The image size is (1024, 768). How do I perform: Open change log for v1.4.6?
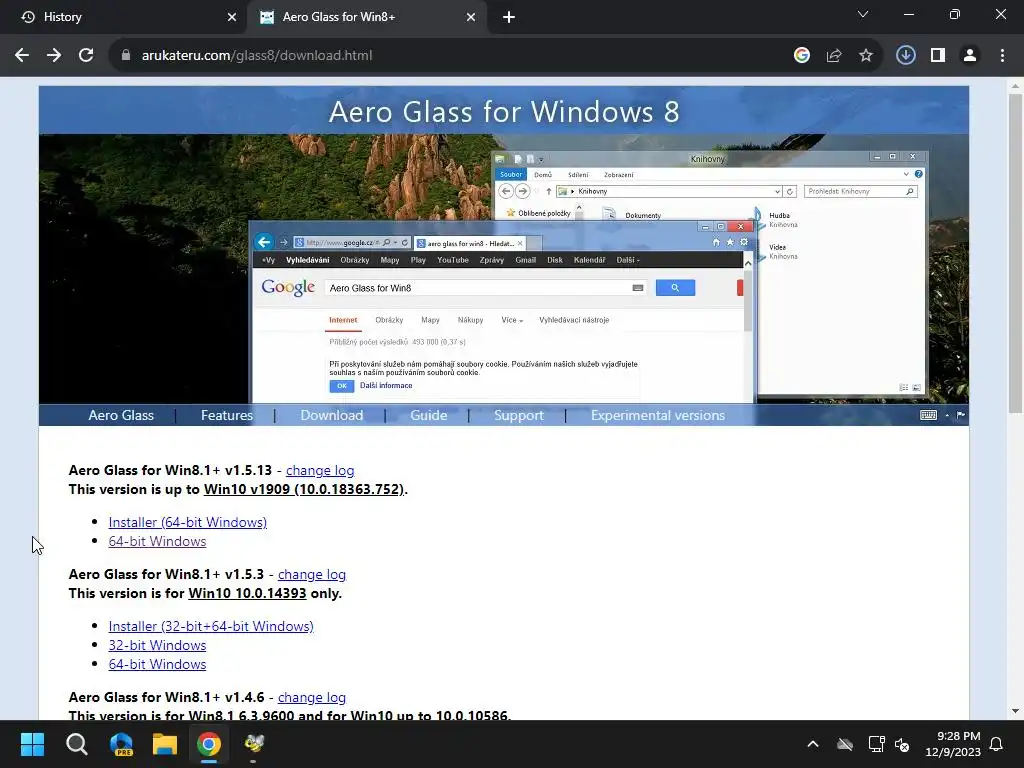click(312, 697)
